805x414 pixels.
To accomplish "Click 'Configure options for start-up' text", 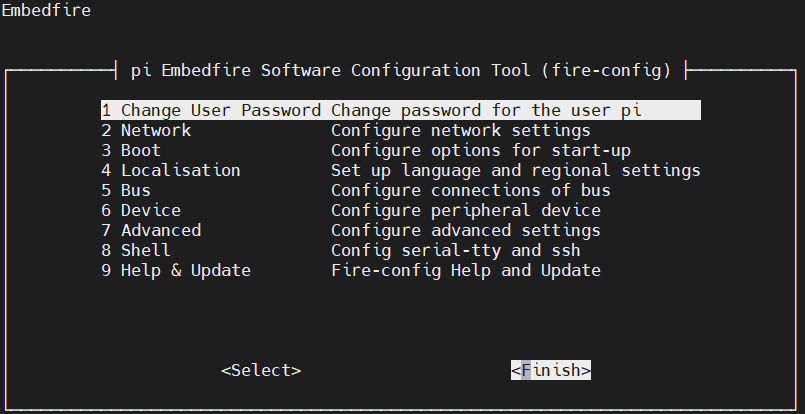I will tap(481, 150).
